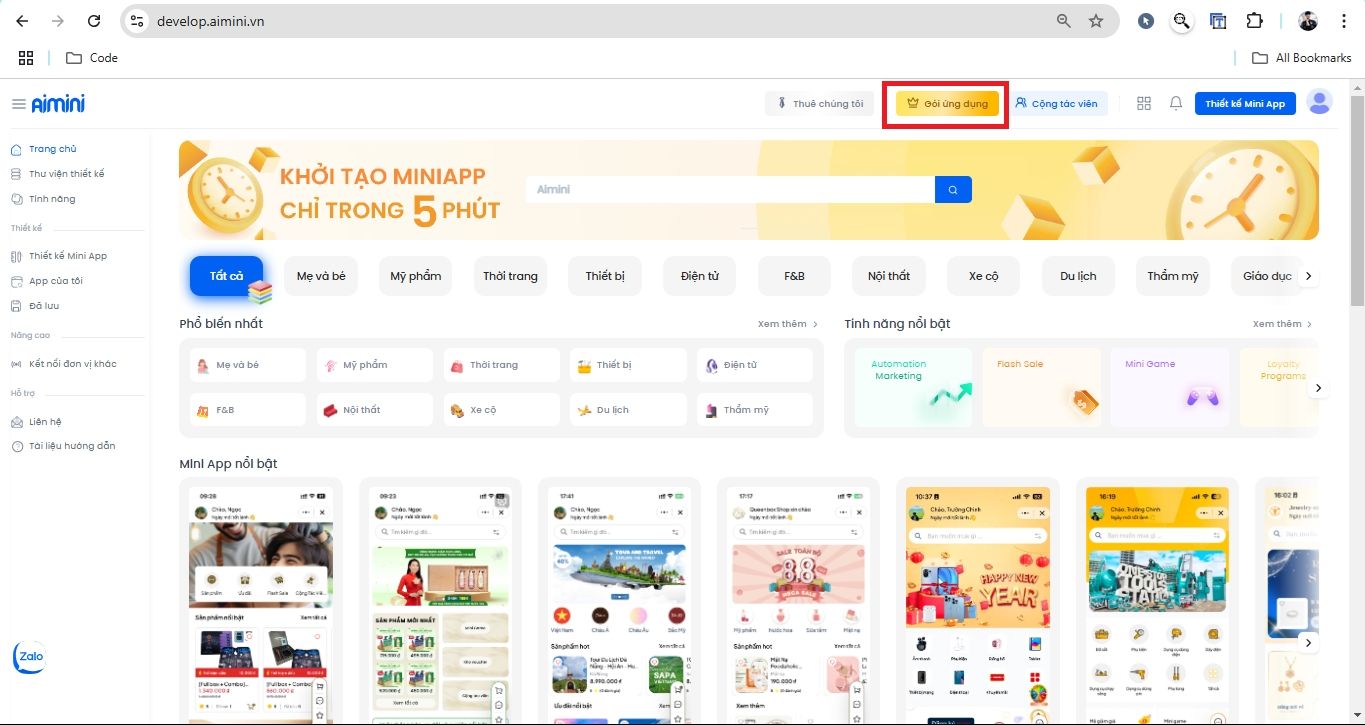
Task: Reload the page using browser refresh icon
Action: [94, 21]
